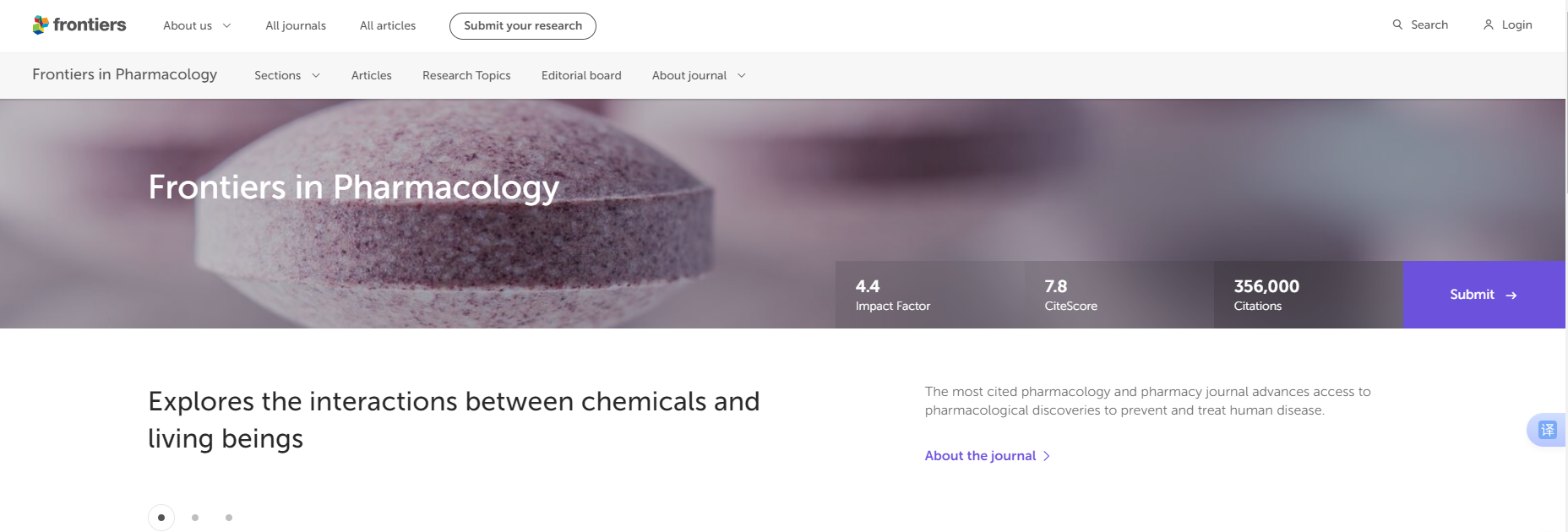
Task: Click the Login user icon
Action: click(x=1489, y=25)
